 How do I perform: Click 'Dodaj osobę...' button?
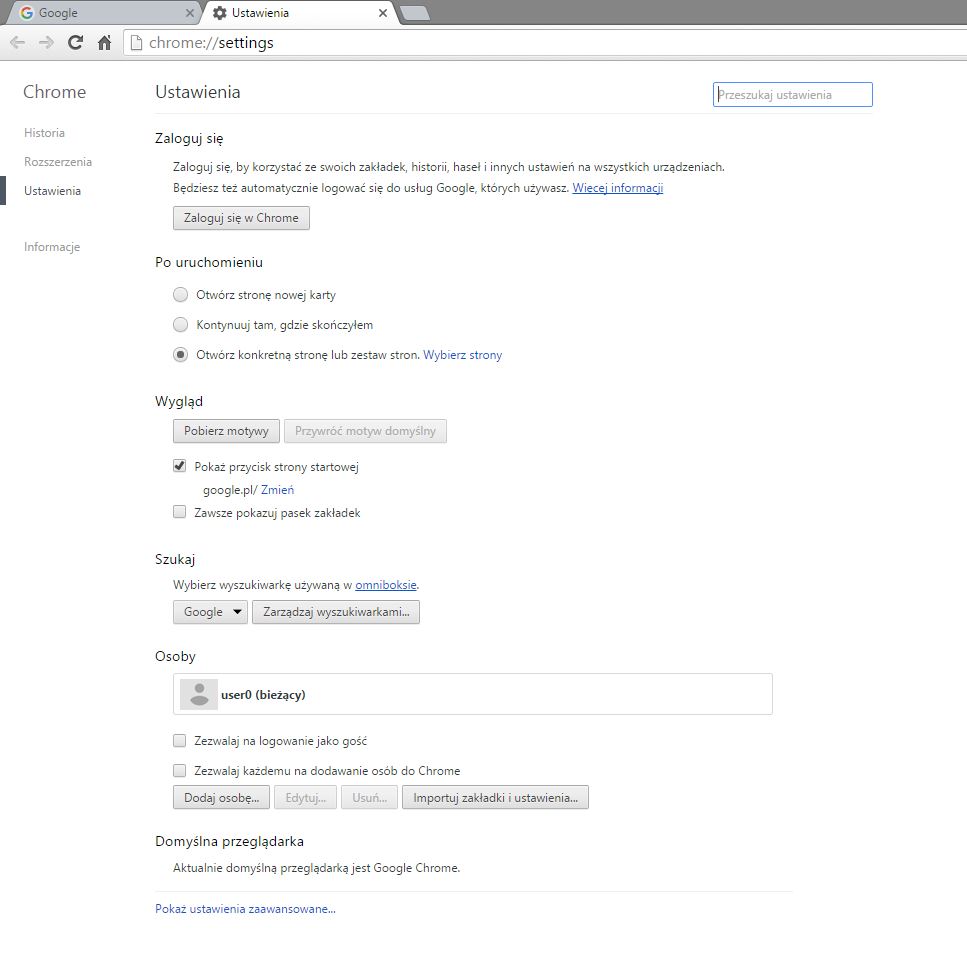221,798
